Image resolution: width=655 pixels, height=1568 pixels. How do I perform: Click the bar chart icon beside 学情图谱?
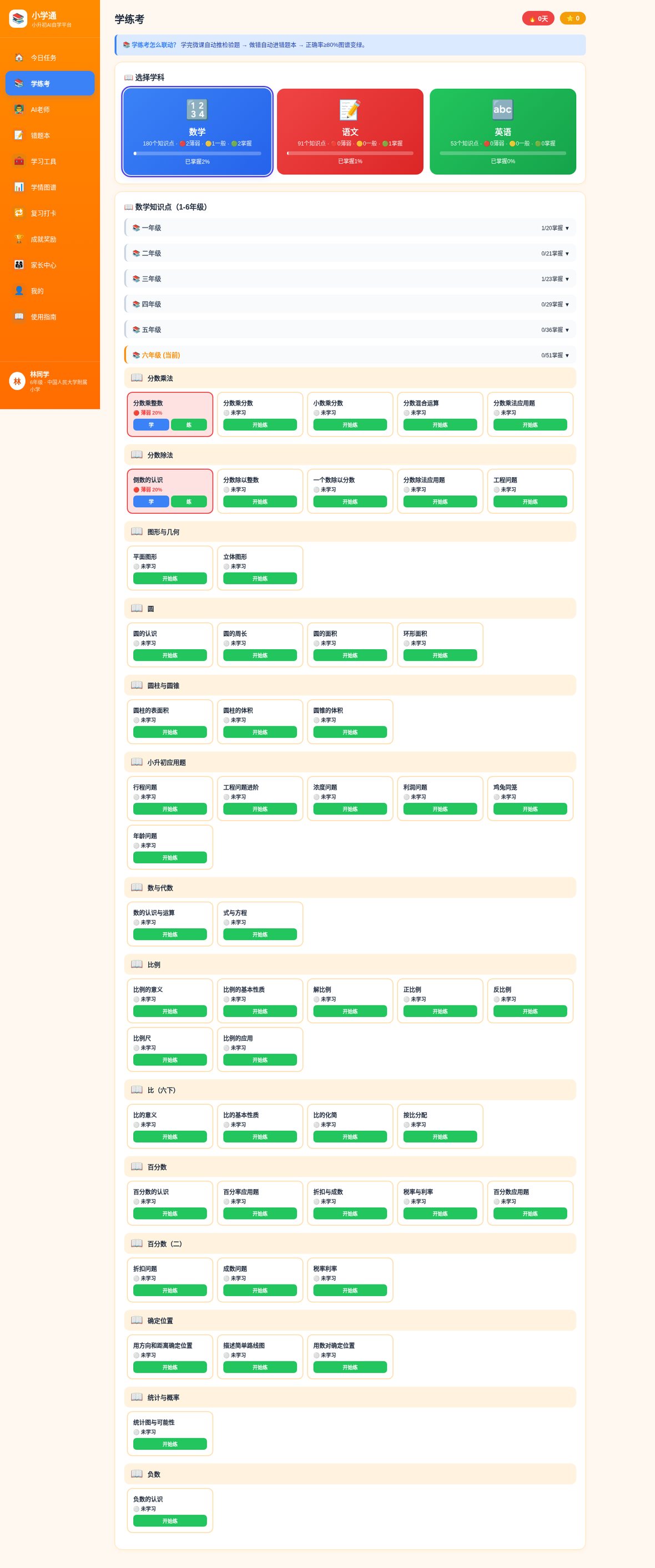[x=19, y=188]
